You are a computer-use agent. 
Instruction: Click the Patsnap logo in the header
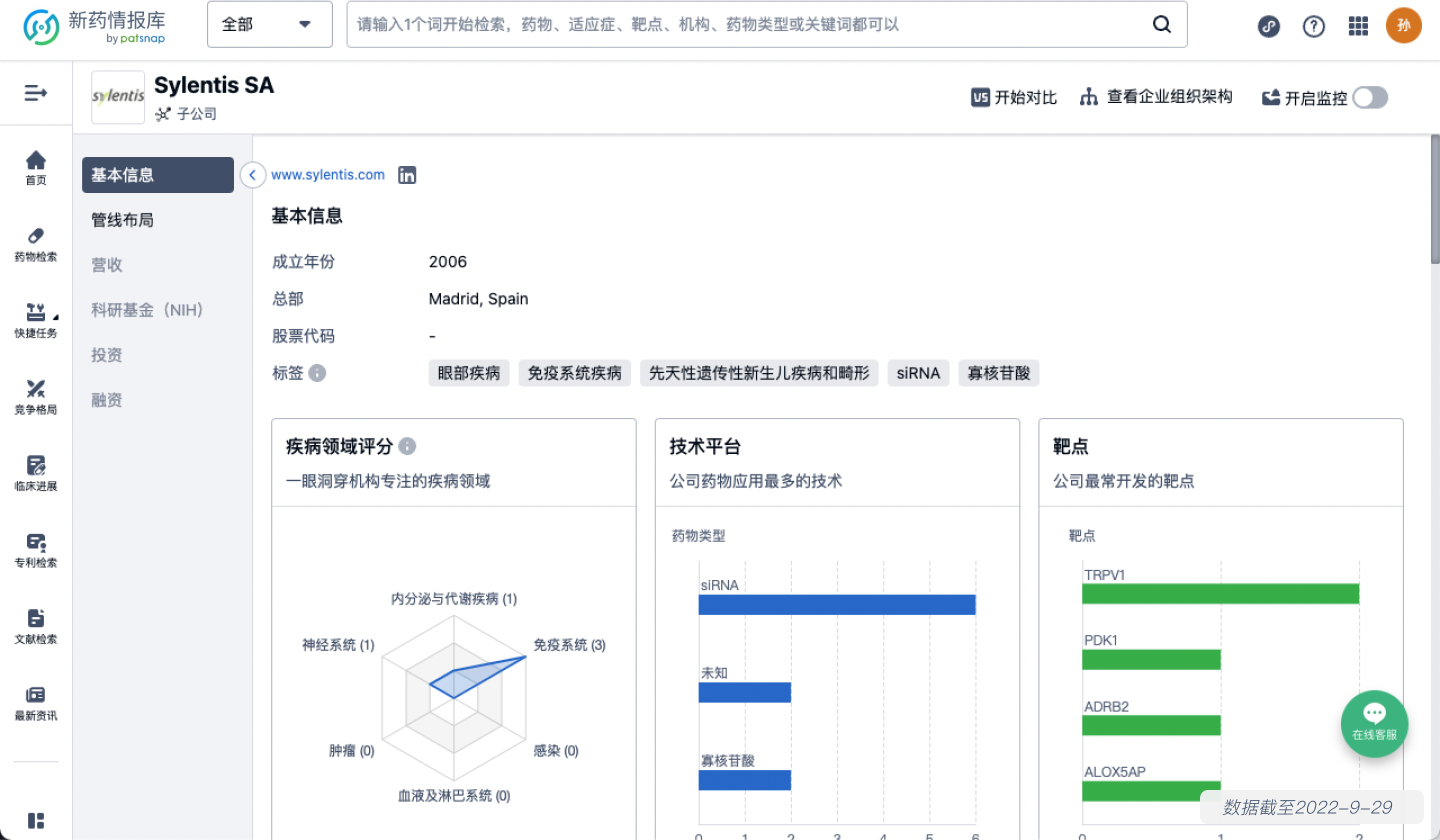(95, 26)
